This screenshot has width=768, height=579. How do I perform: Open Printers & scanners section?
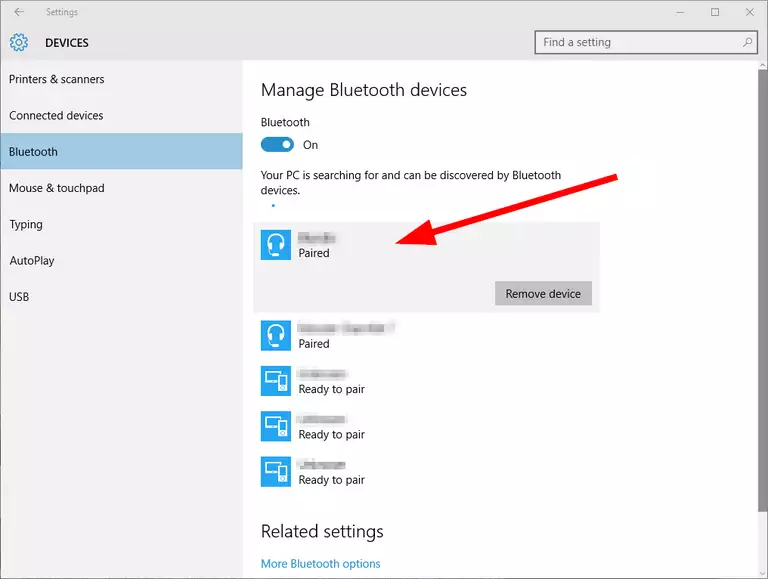57,79
